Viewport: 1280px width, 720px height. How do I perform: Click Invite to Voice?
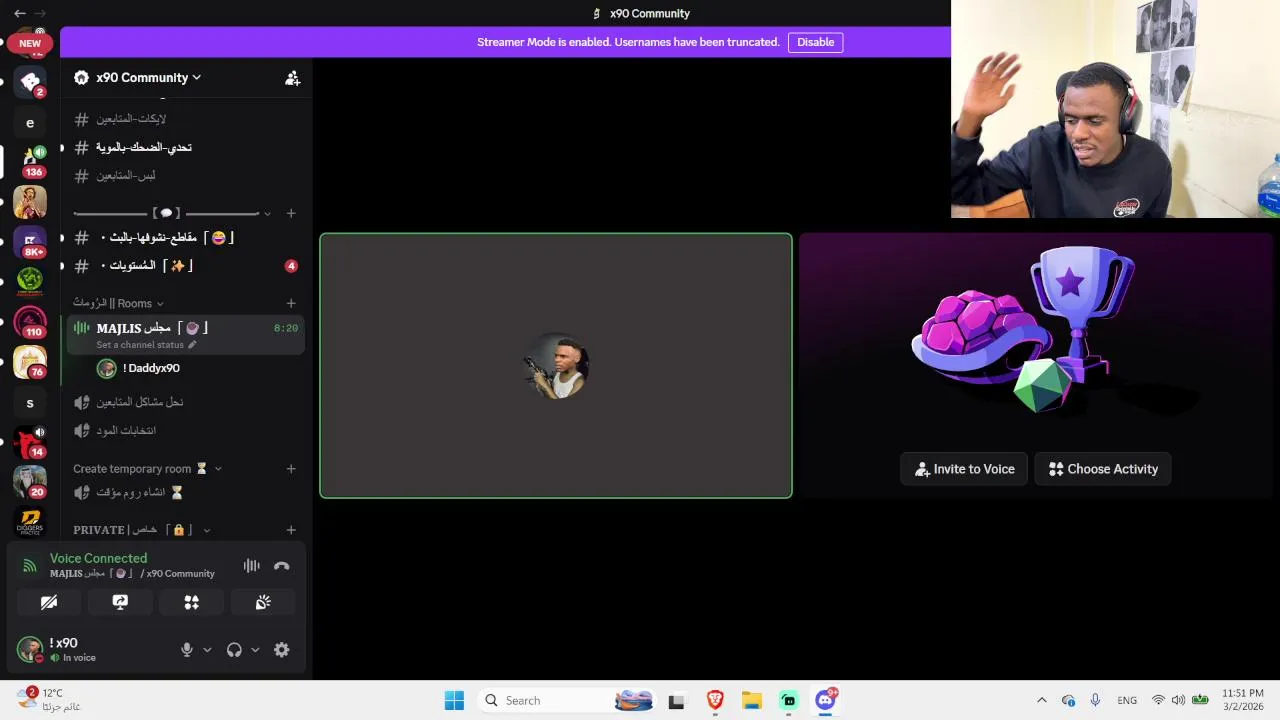[964, 469]
